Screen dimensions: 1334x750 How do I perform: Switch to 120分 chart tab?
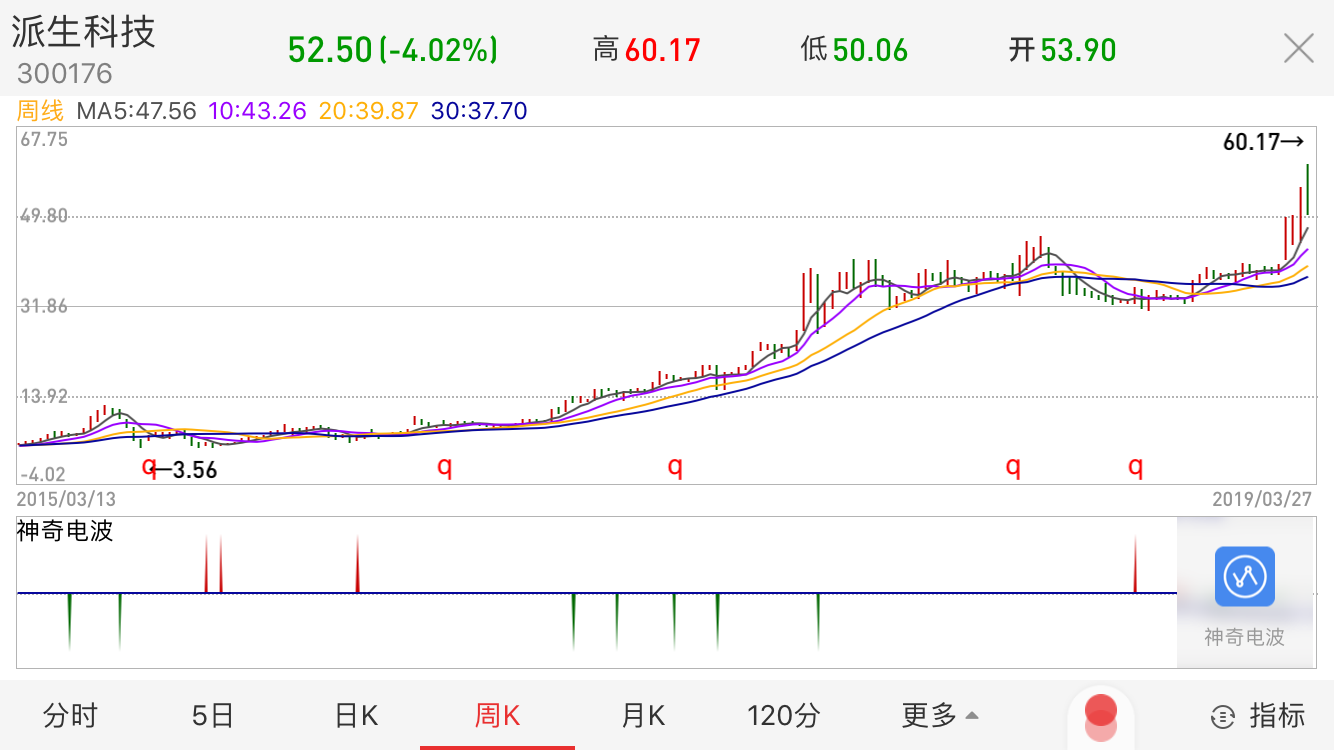tap(784, 716)
